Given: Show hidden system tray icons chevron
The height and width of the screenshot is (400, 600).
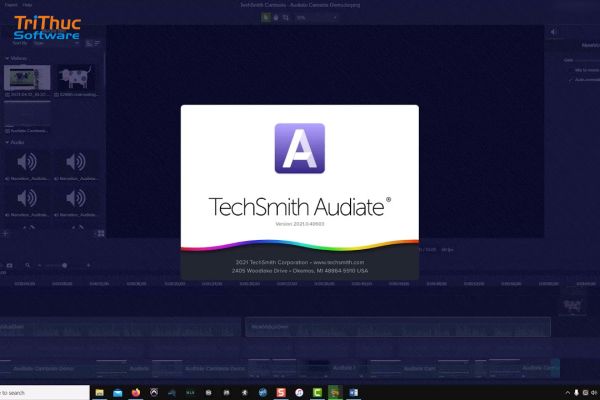Looking at the screenshot, I should pos(567,393).
